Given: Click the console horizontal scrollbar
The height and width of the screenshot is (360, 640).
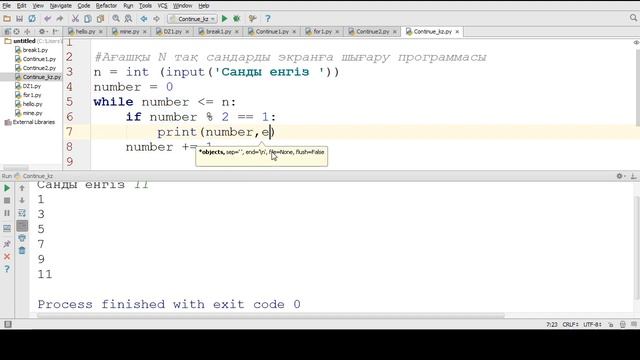Looking at the screenshot, I should coord(271,316).
